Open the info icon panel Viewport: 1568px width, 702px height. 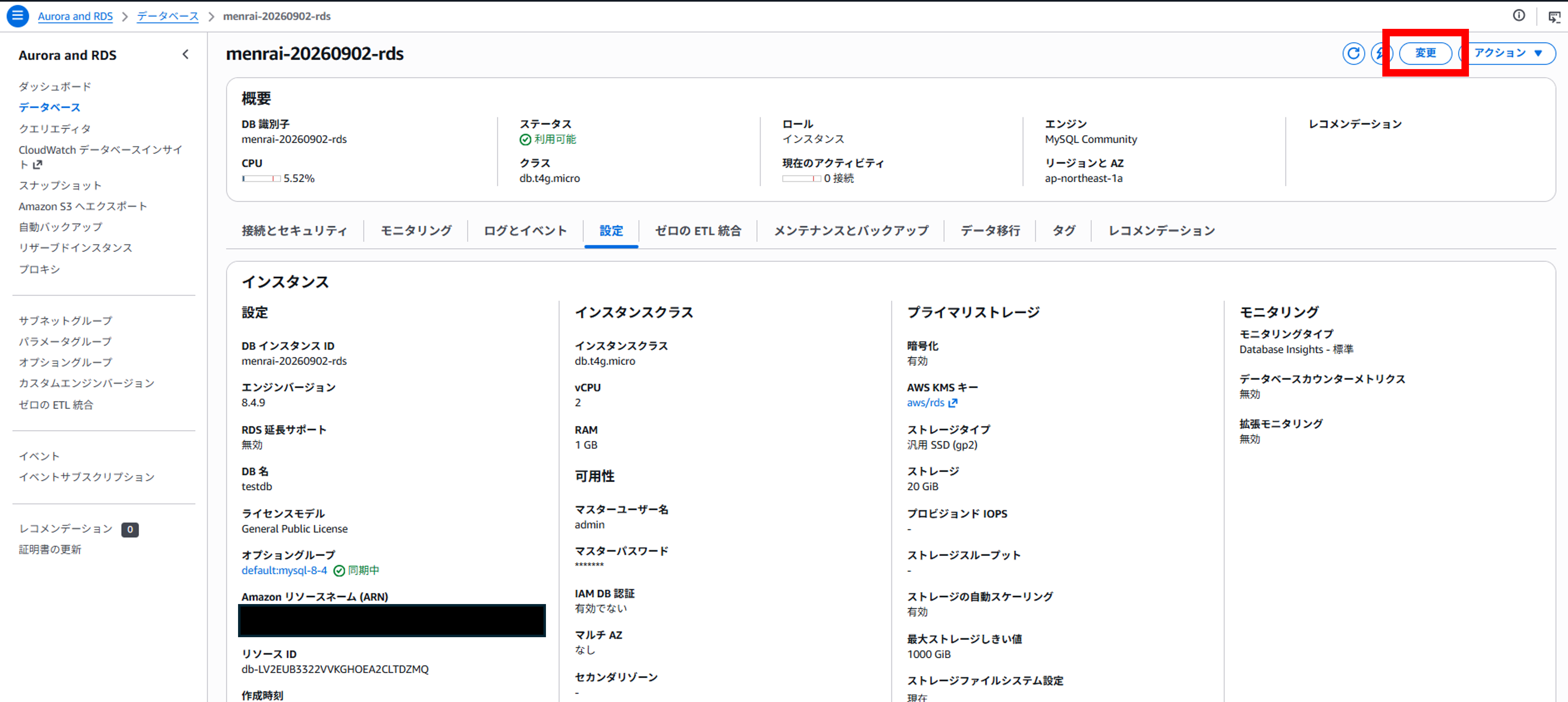pyautogui.click(x=1519, y=16)
